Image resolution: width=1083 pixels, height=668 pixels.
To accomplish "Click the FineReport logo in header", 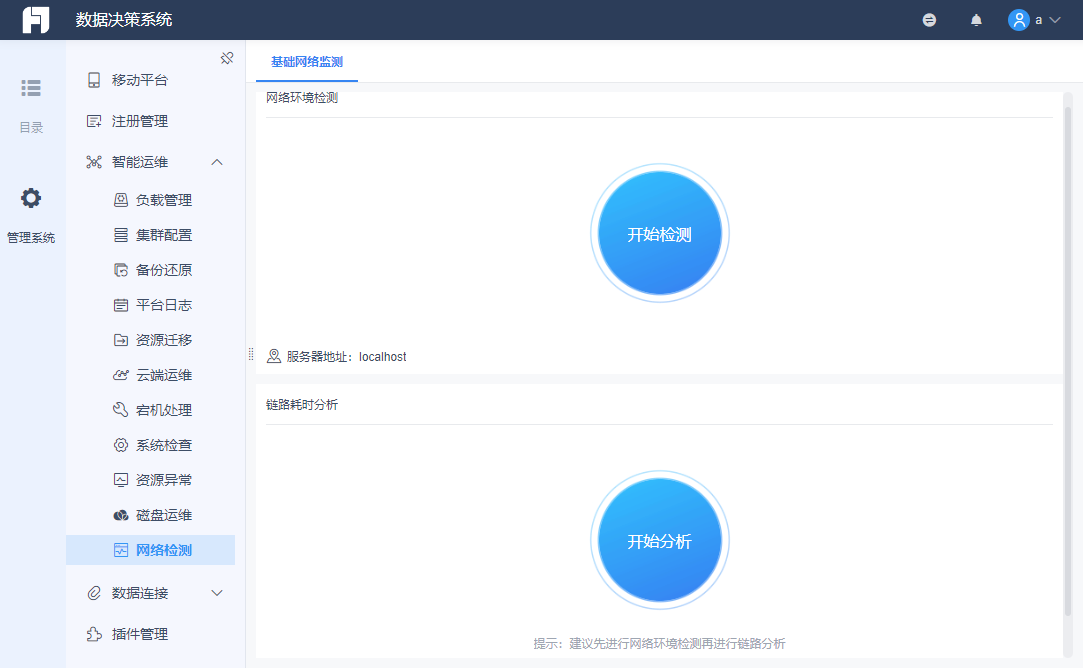I will pyautogui.click(x=36, y=19).
